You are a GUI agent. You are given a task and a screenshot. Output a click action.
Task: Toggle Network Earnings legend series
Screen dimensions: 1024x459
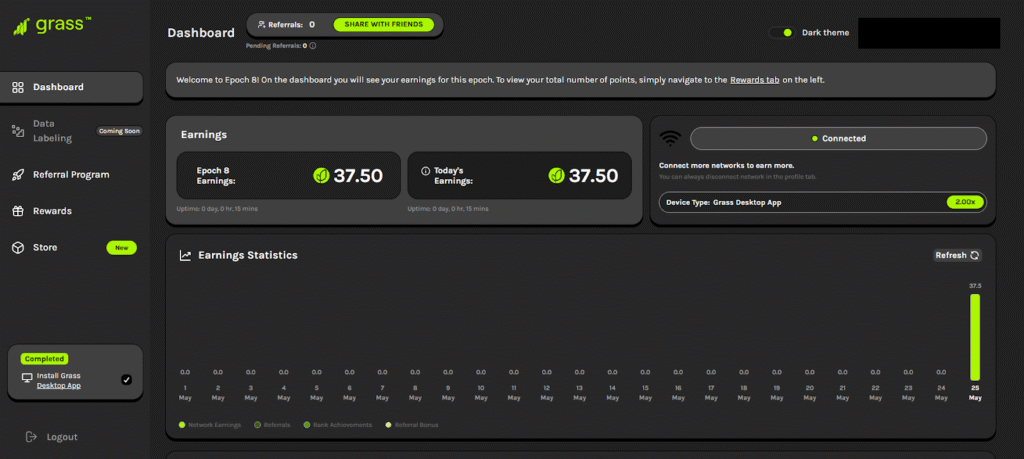point(210,425)
